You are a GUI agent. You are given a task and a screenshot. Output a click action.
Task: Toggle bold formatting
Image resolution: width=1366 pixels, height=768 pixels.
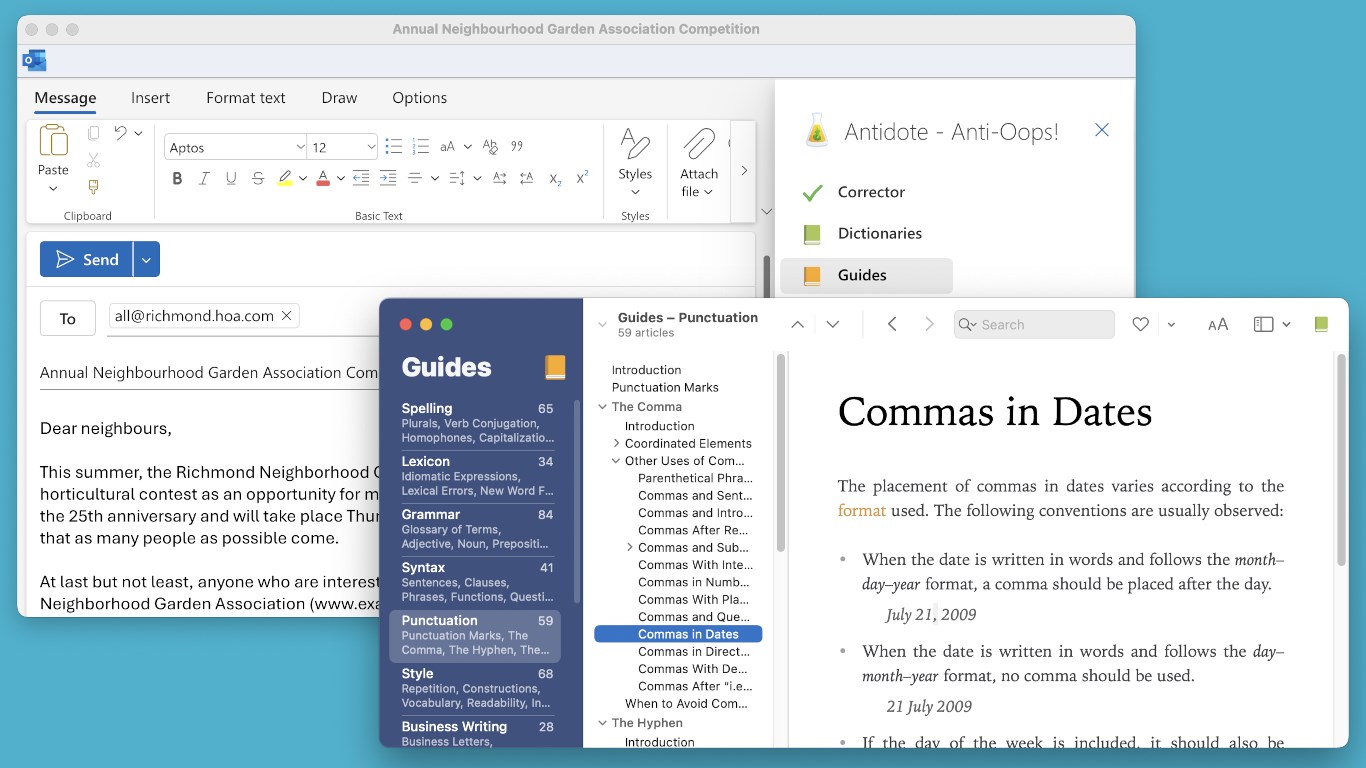[177, 178]
